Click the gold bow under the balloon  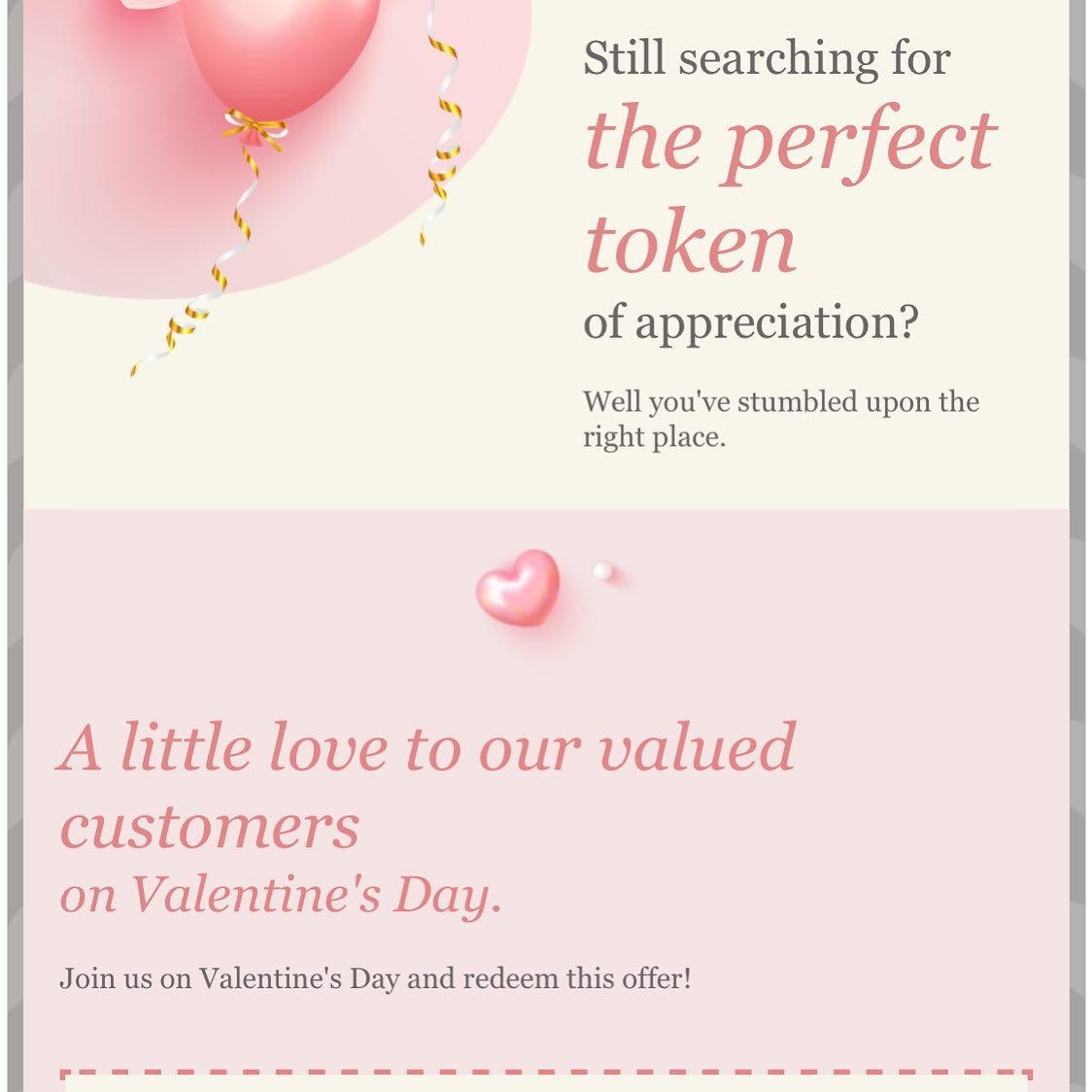pos(255,127)
